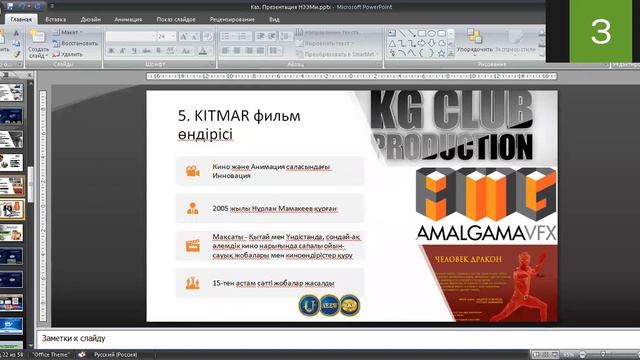Save the presentation from quick access toolbar

[11, 6]
